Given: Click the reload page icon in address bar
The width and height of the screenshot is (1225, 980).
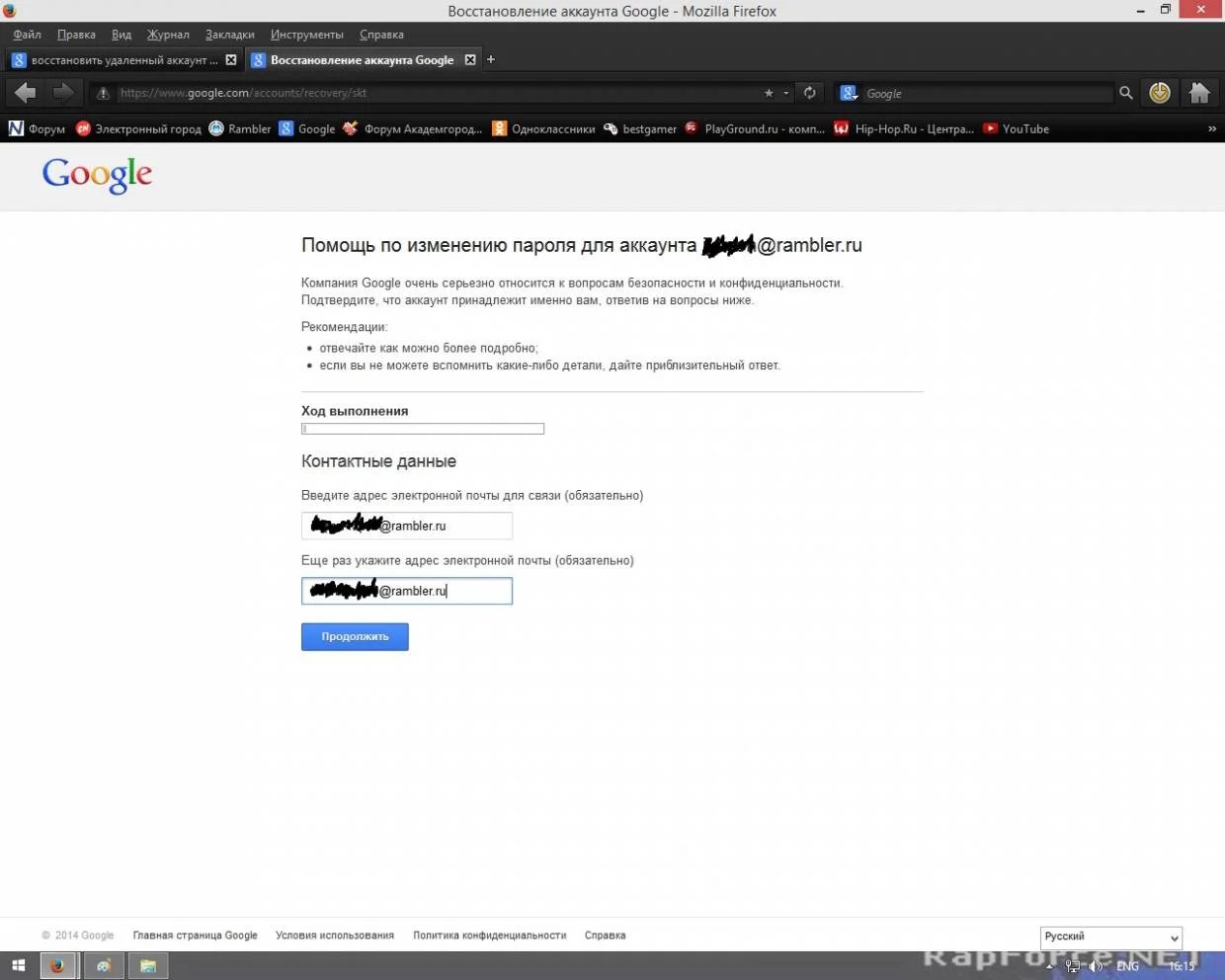Looking at the screenshot, I should coord(809,93).
